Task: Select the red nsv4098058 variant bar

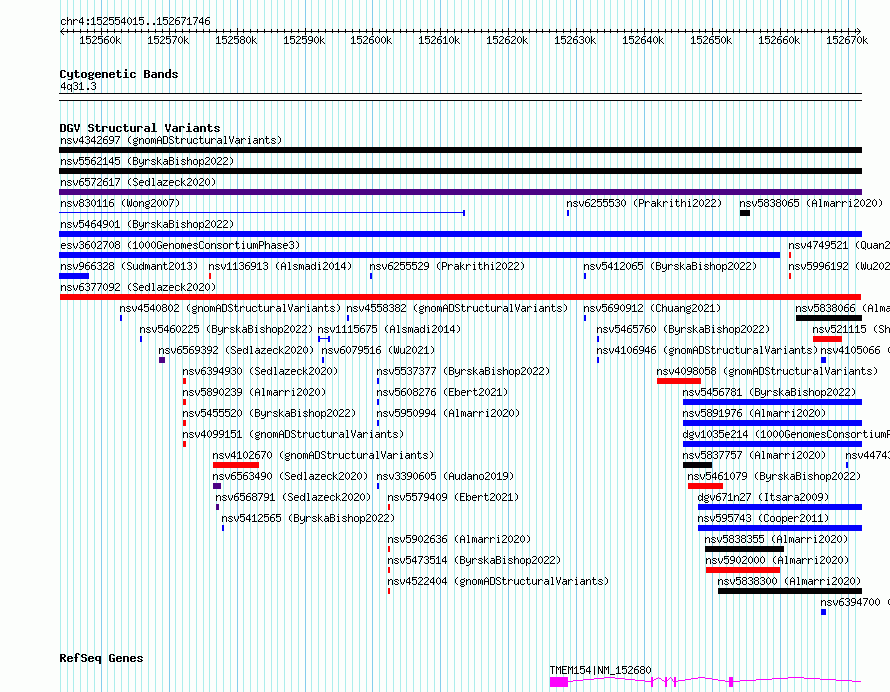Action: point(679,381)
